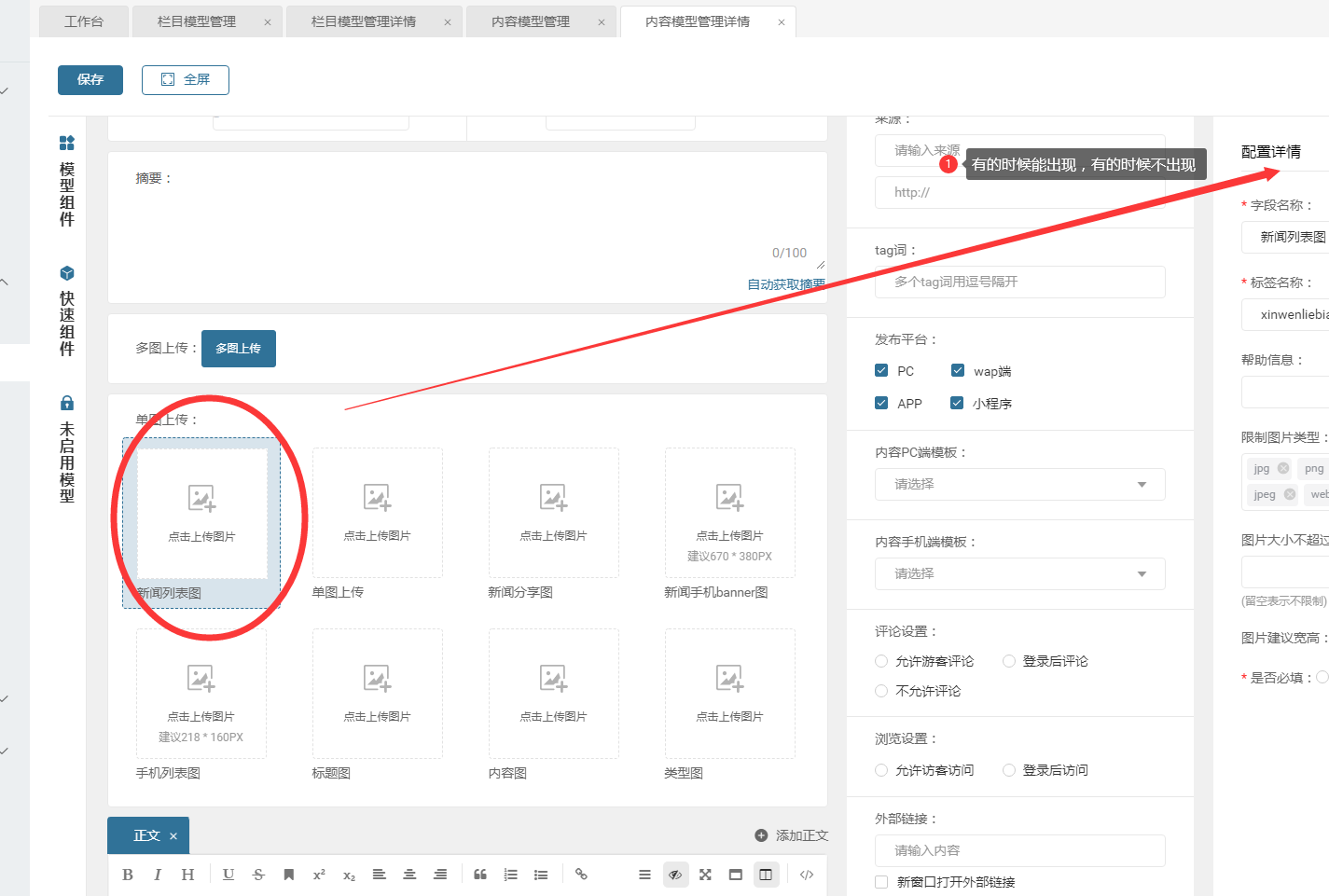Viewport: 1329px width, 896px height.
Task: Center align the text
Action: [409, 875]
